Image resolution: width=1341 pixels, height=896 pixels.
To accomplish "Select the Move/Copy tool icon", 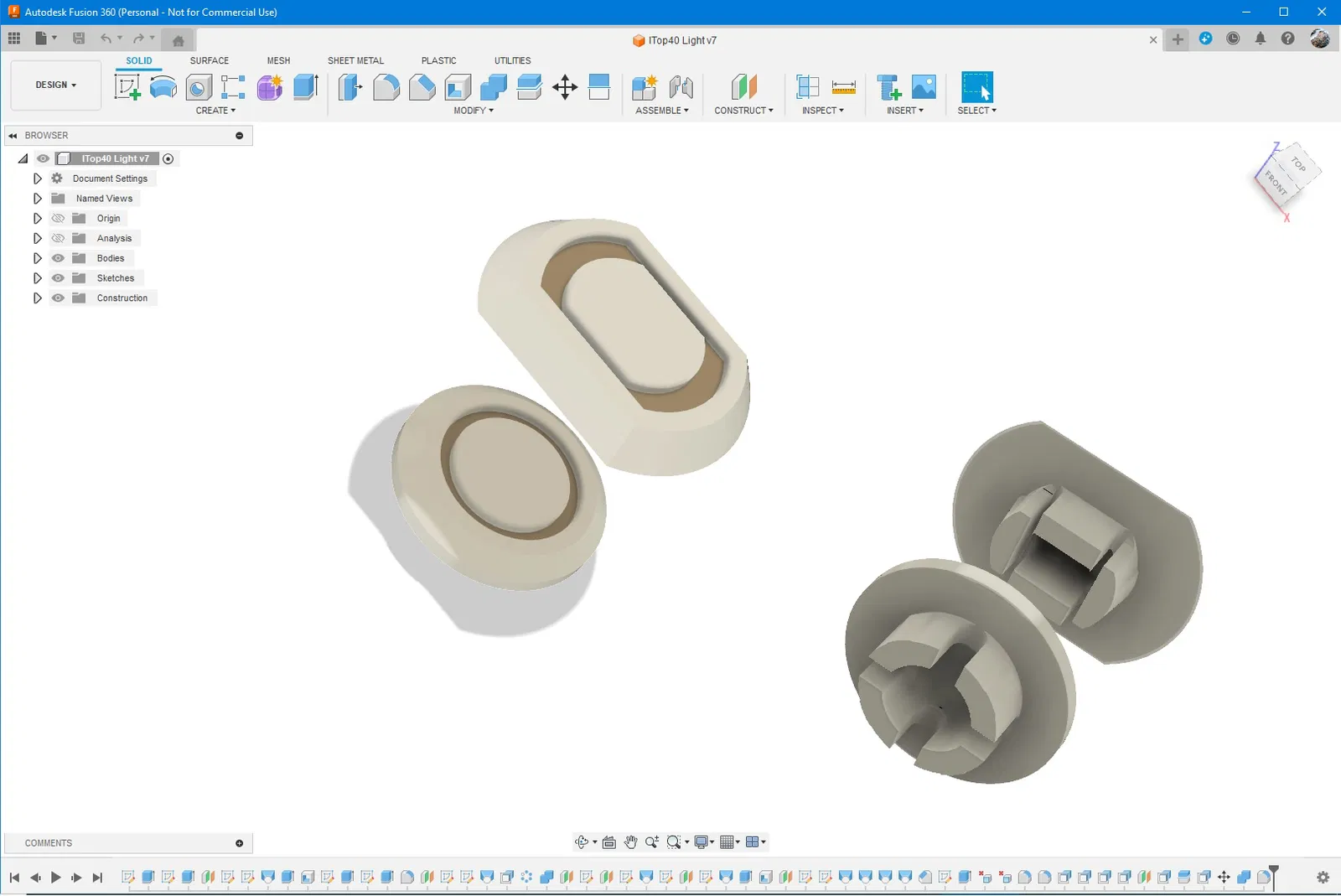I will 565,87.
